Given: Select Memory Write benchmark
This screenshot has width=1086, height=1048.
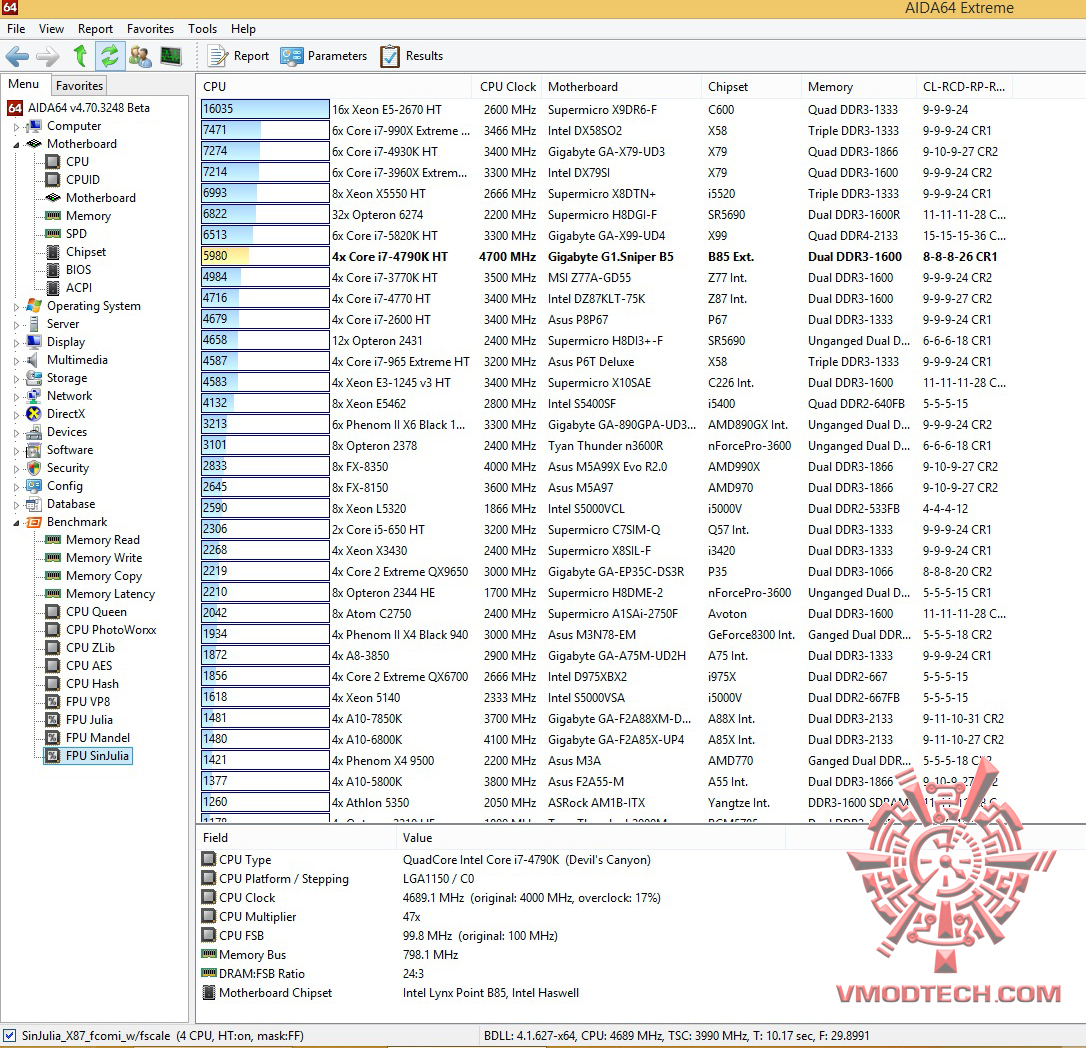Looking at the screenshot, I should tap(104, 558).
